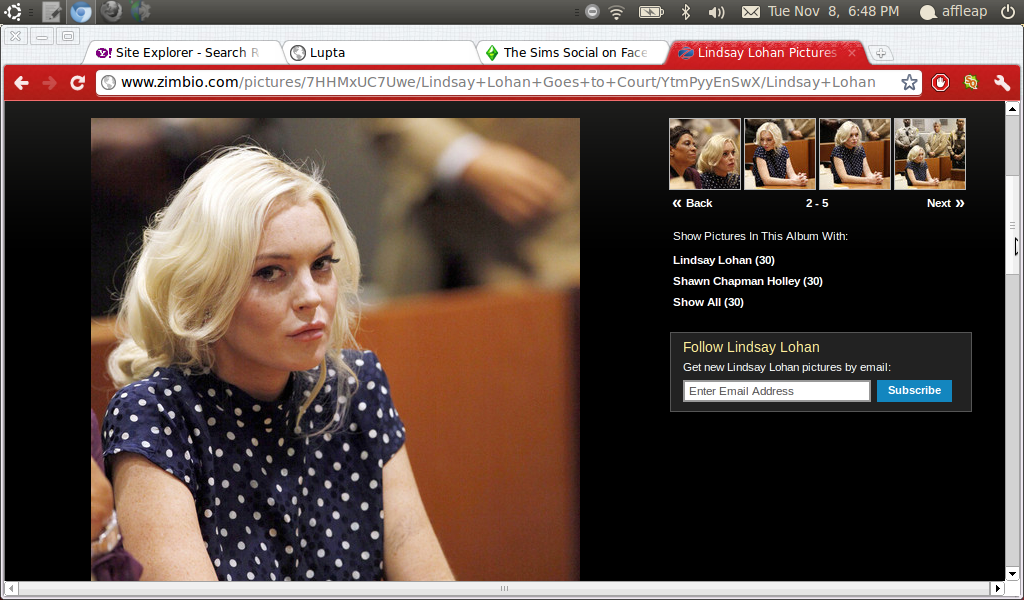The width and height of the screenshot is (1024, 600).
Task: Open the volume speaker indicator
Action: 716,12
